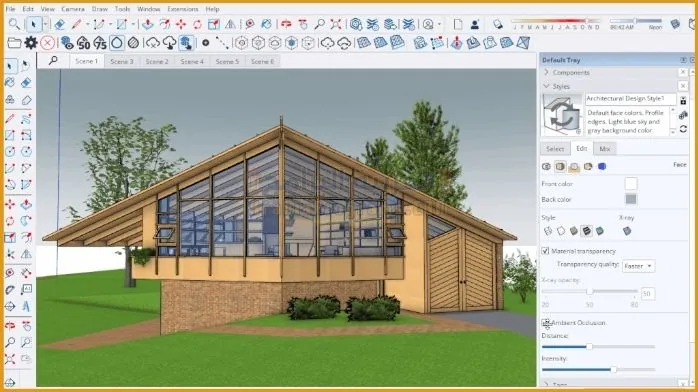Click Zoom Extents in top toolbar
The height and width of the screenshot is (392, 698).
click(x=336, y=24)
